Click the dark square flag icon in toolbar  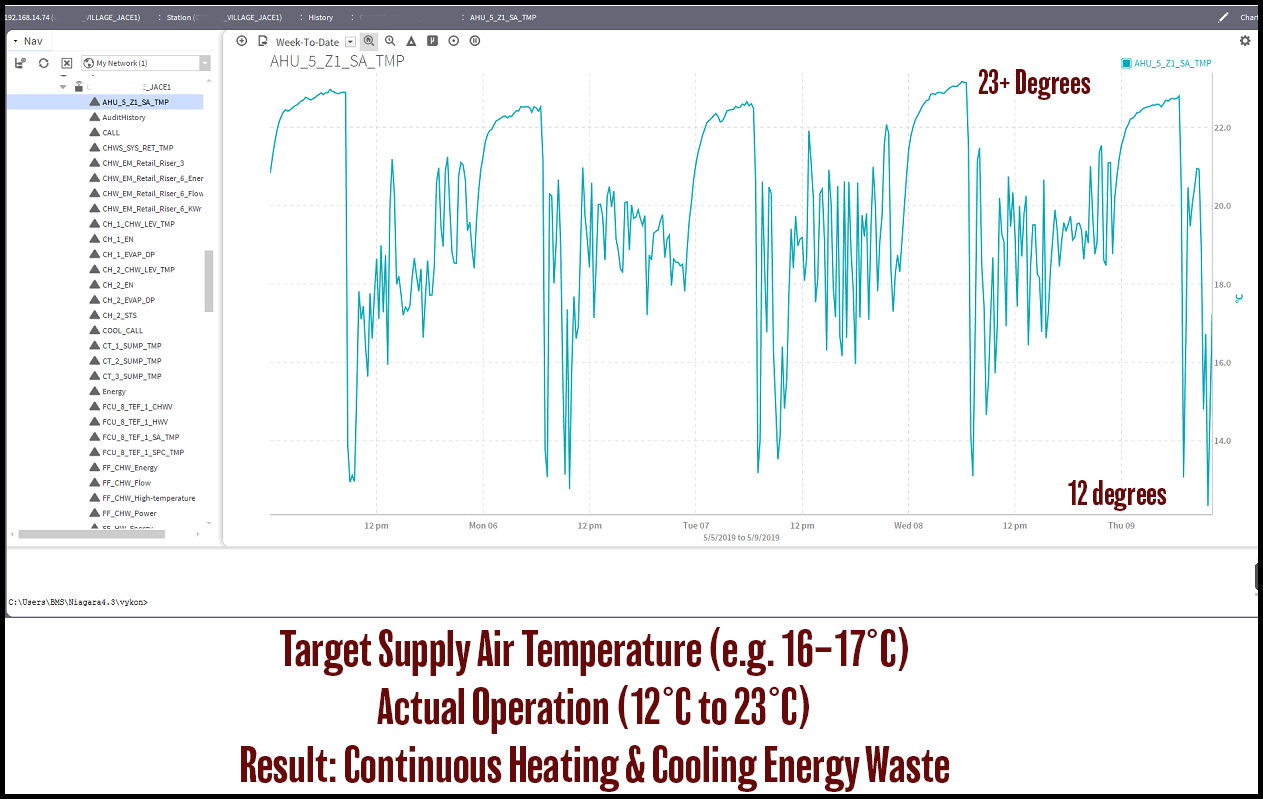tap(432, 41)
